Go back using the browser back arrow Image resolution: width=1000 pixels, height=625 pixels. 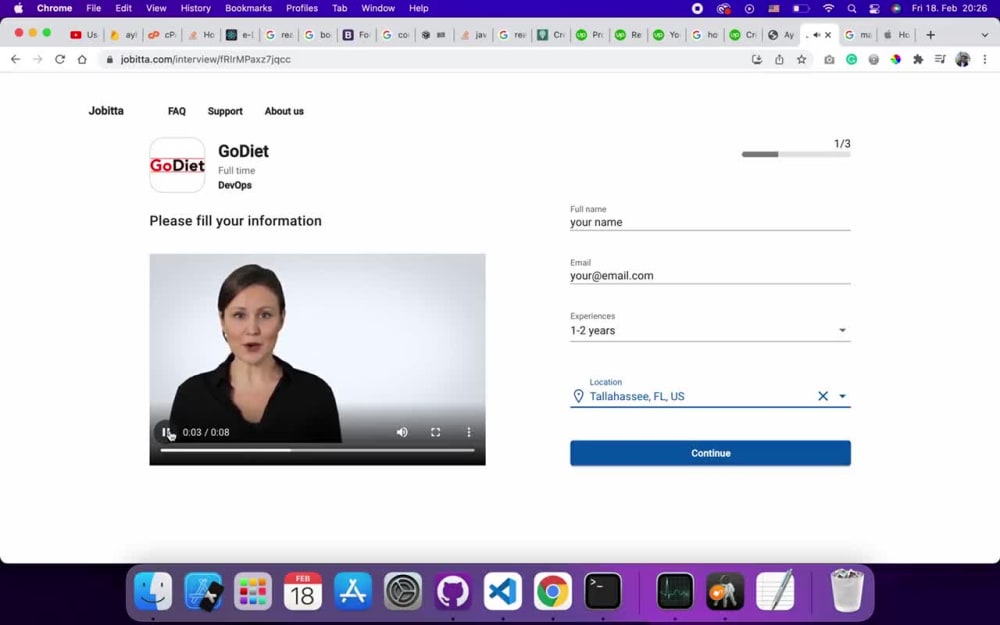15,59
